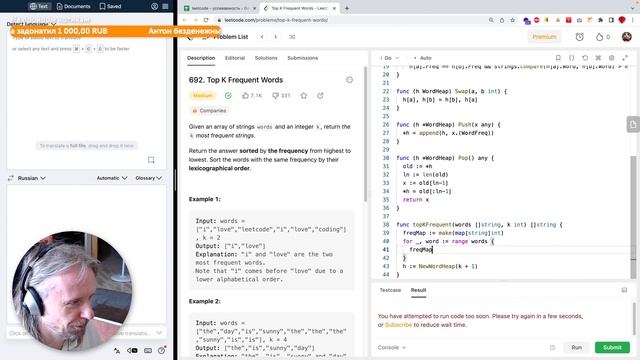Switch to the Testcase tab
This screenshot has height=360, width=640.
click(390, 290)
